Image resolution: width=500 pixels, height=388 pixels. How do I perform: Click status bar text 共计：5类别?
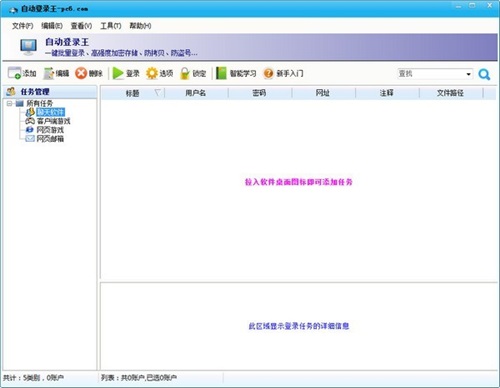(x=33, y=378)
